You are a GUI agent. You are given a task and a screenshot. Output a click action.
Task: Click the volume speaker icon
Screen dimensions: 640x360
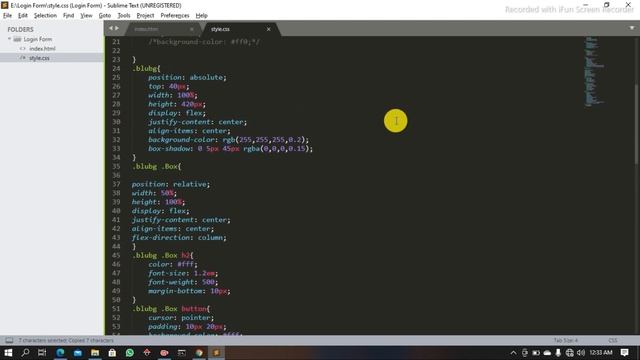point(581,353)
